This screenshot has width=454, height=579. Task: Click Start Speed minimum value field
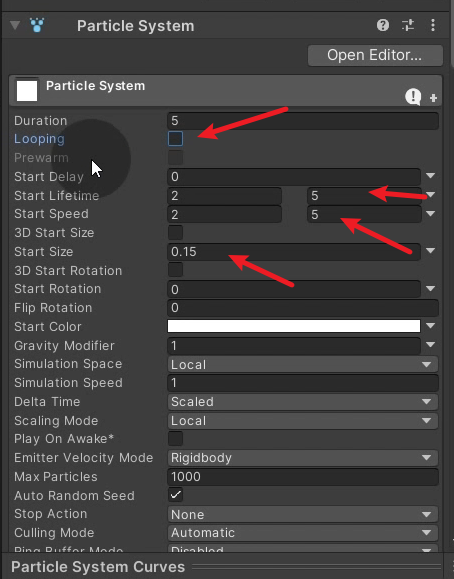coord(225,214)
